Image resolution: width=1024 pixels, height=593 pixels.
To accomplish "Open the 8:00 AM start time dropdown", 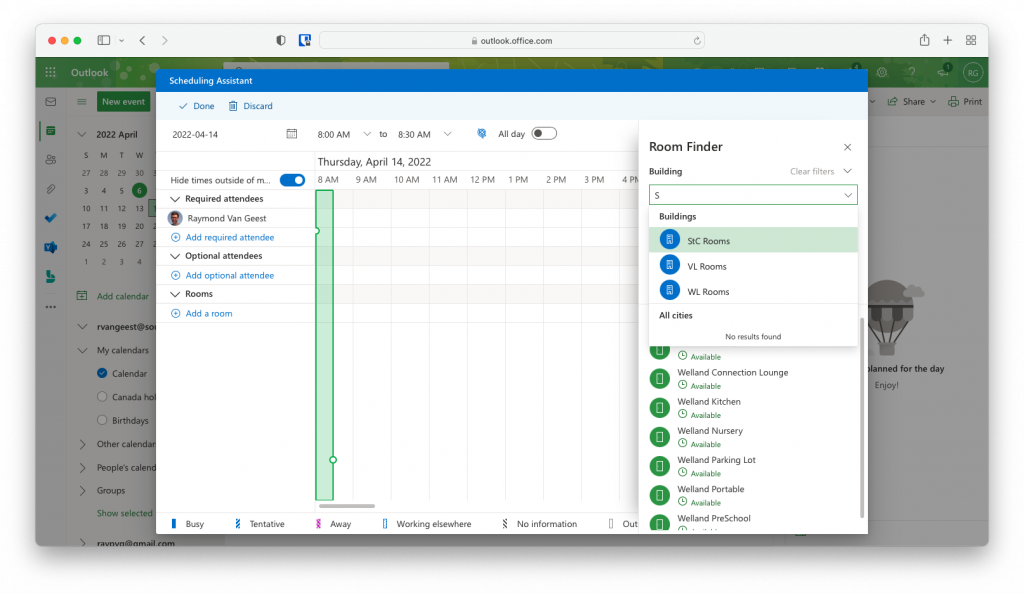I will pyautogui.click(x=367, y=134).
